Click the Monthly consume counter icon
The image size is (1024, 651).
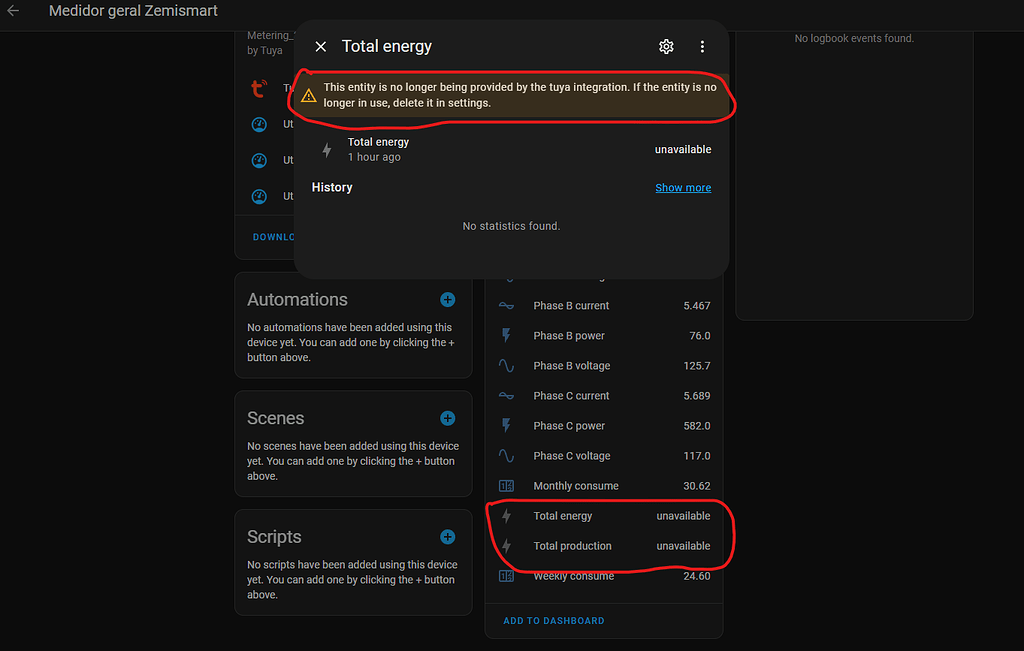[507, 485]
